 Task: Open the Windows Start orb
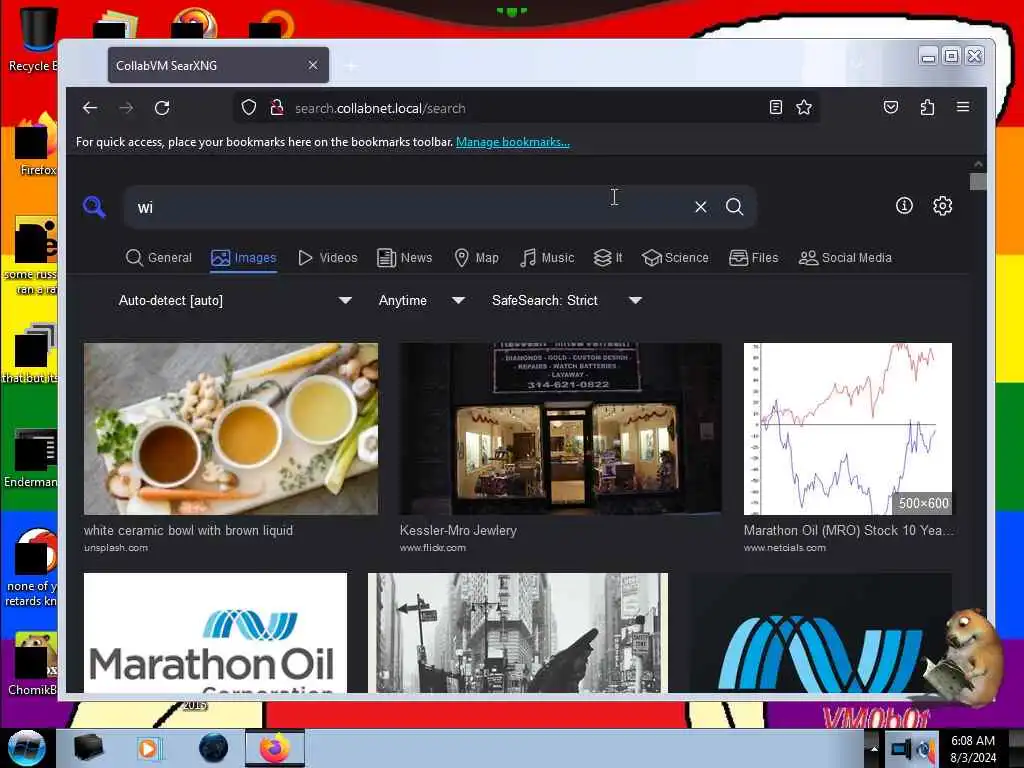click(x=26, y=748)
